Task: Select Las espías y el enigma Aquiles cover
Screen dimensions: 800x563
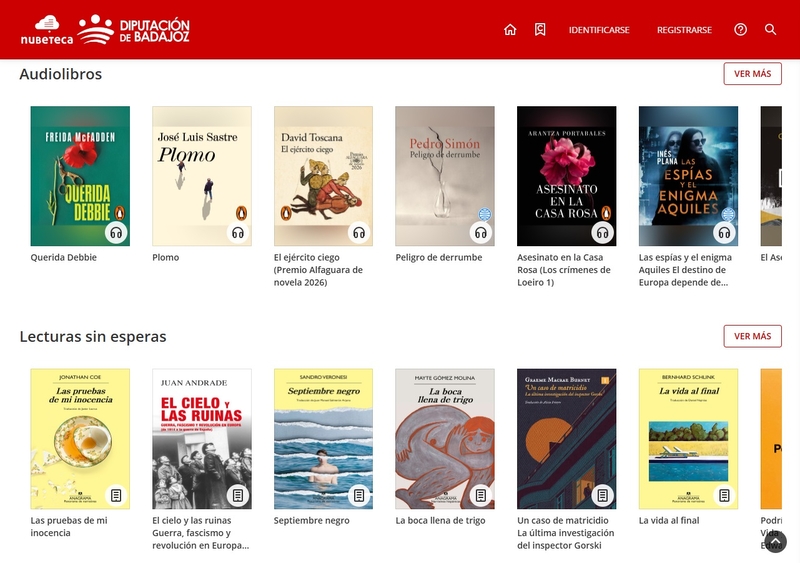Action: [x=688, y=176]
